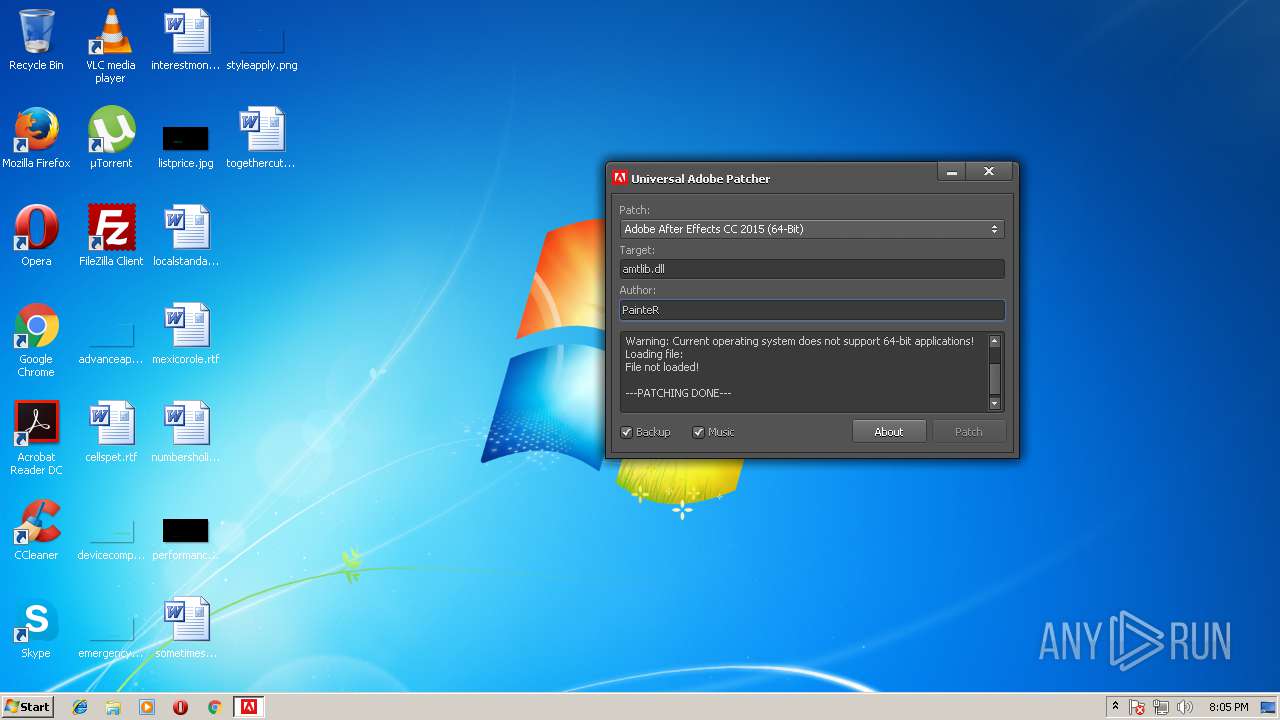Select togethercut Word document icon

coord(261,138)
